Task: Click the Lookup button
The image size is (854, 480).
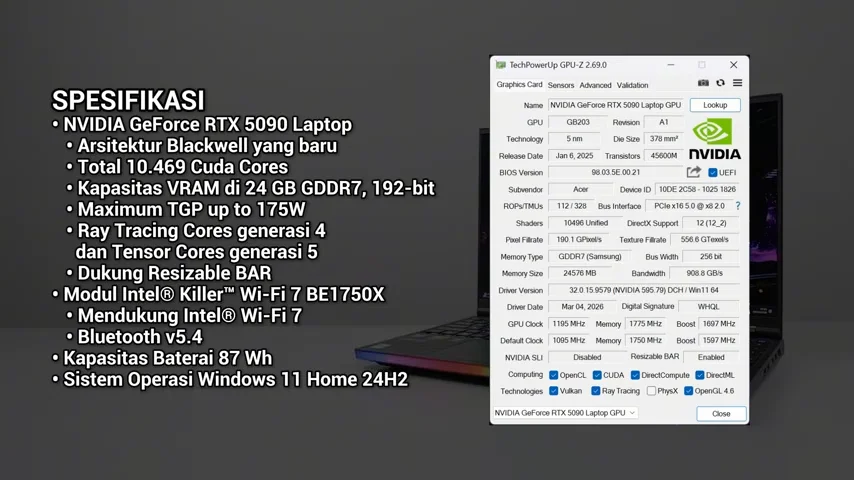Action: [715, 105]
